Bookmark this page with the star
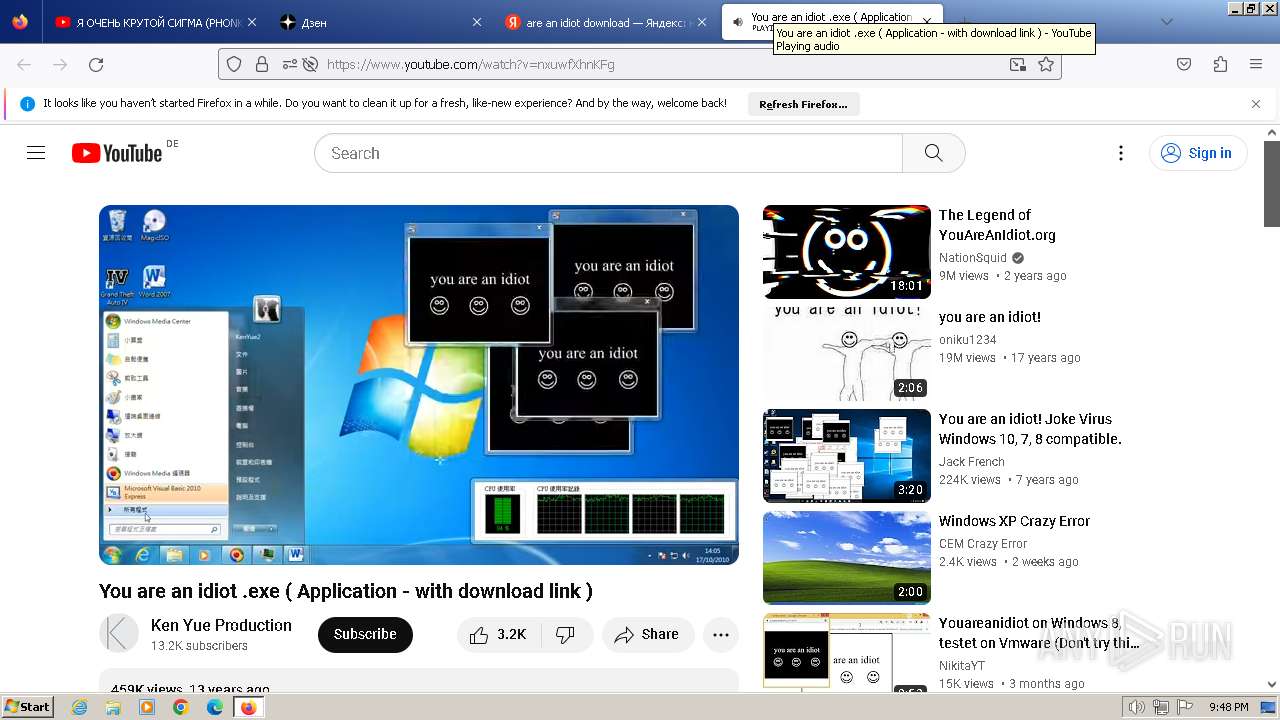This screenshot has width=1280, height=720. (x=1046, y=64)
